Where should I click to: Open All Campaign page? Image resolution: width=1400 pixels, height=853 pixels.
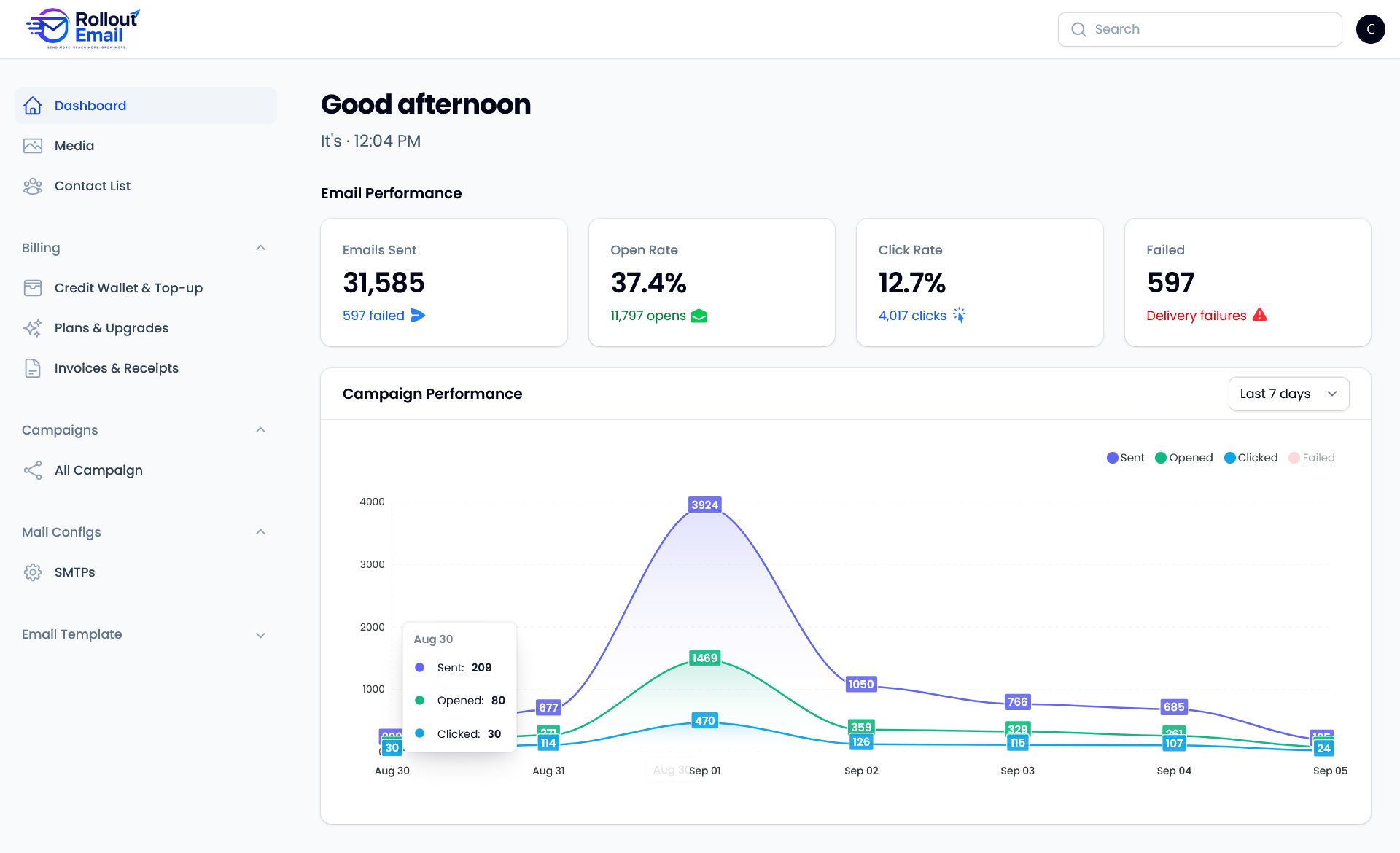coord(146,470)
